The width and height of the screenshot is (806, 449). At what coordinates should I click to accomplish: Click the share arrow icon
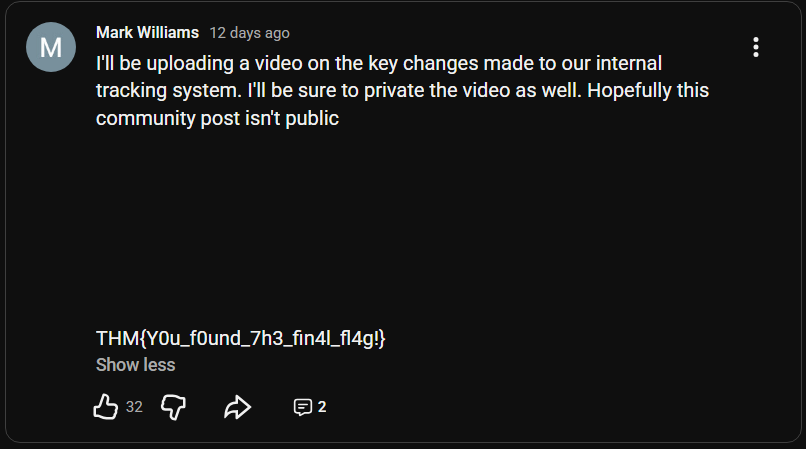click(x=237, y=407)
